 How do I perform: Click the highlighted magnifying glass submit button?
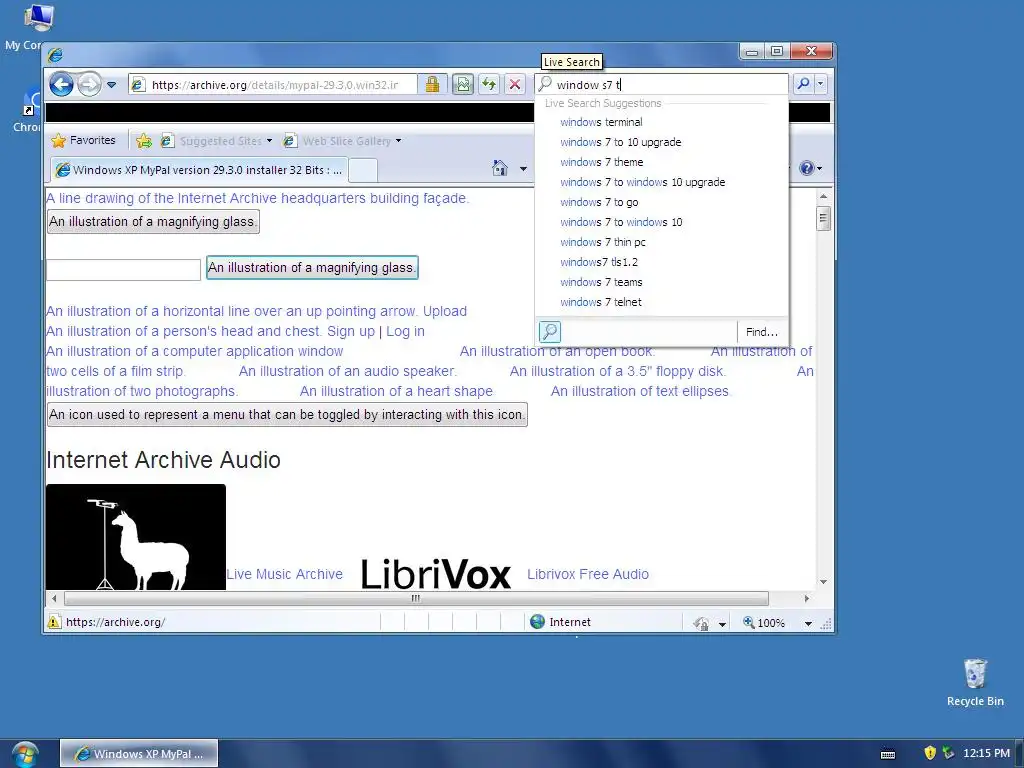(x=312, y=268)
